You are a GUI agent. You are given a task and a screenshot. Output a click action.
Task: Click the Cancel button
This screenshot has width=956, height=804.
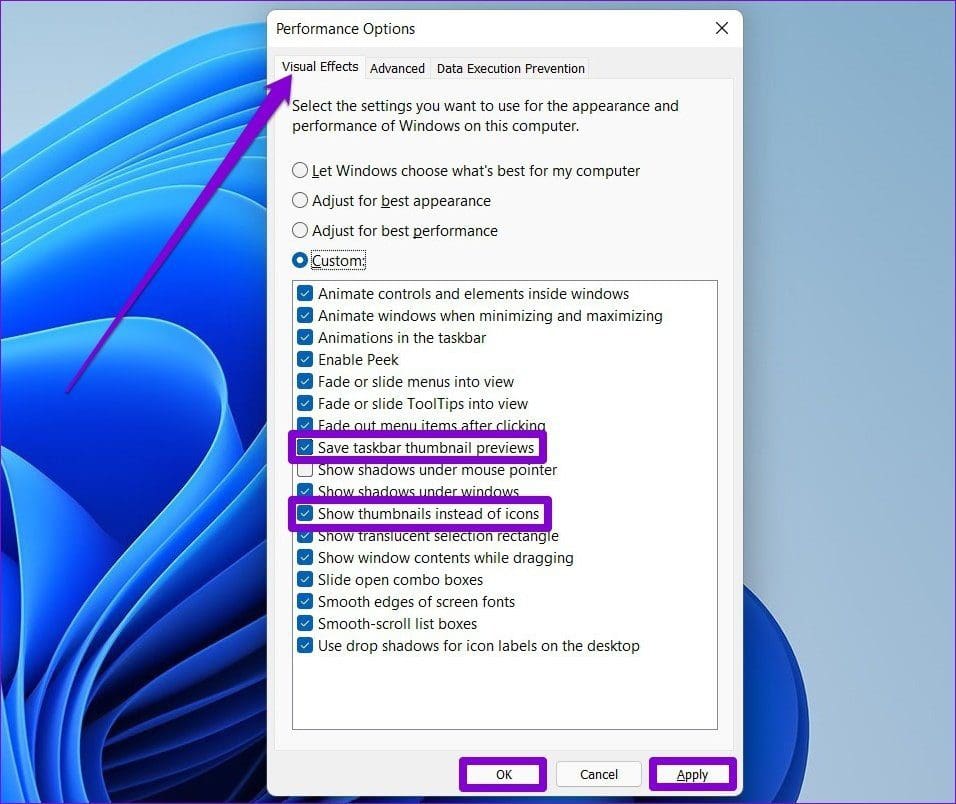pos(599,774)
